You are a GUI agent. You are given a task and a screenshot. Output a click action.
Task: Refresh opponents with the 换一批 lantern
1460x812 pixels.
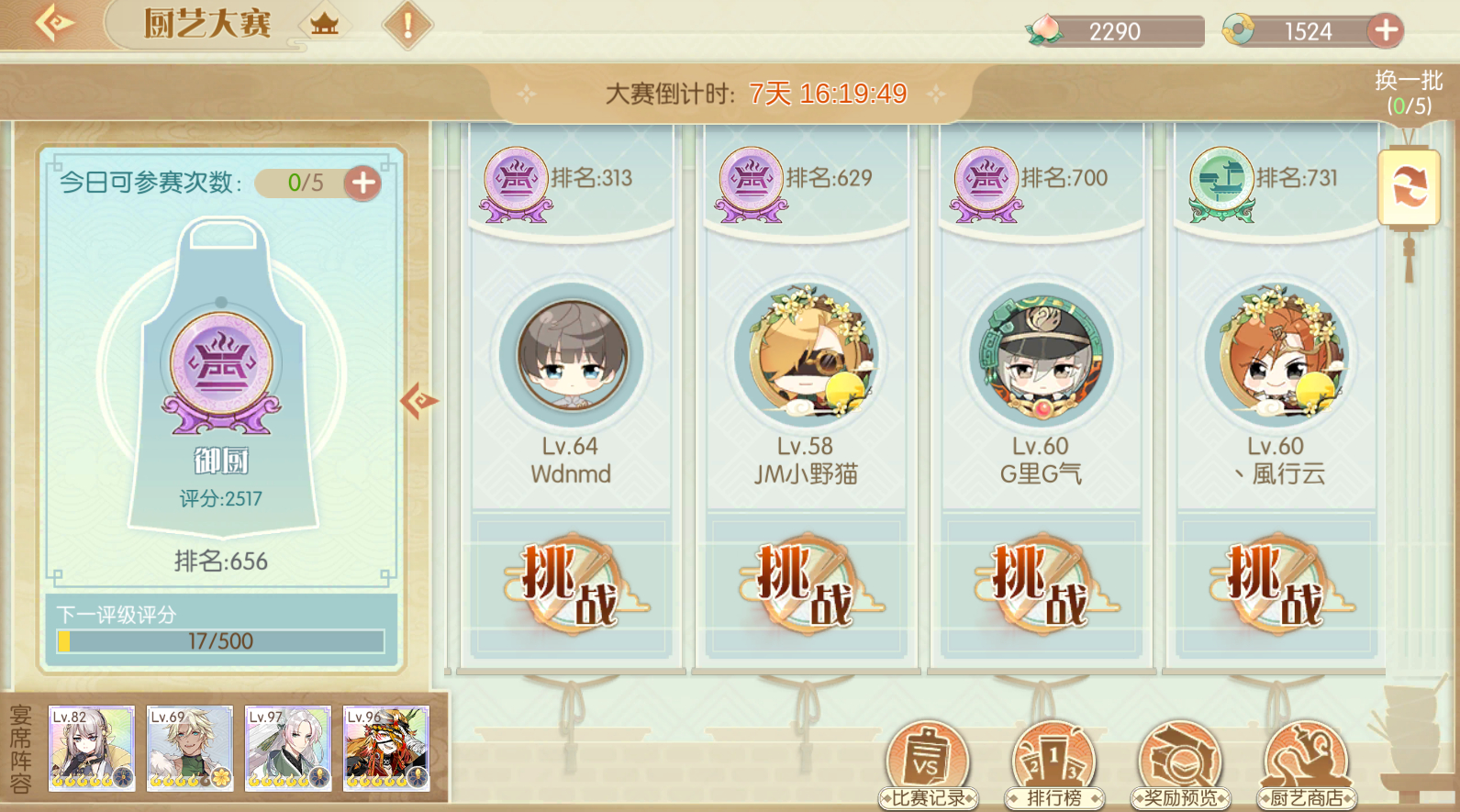click(1409, 188)
